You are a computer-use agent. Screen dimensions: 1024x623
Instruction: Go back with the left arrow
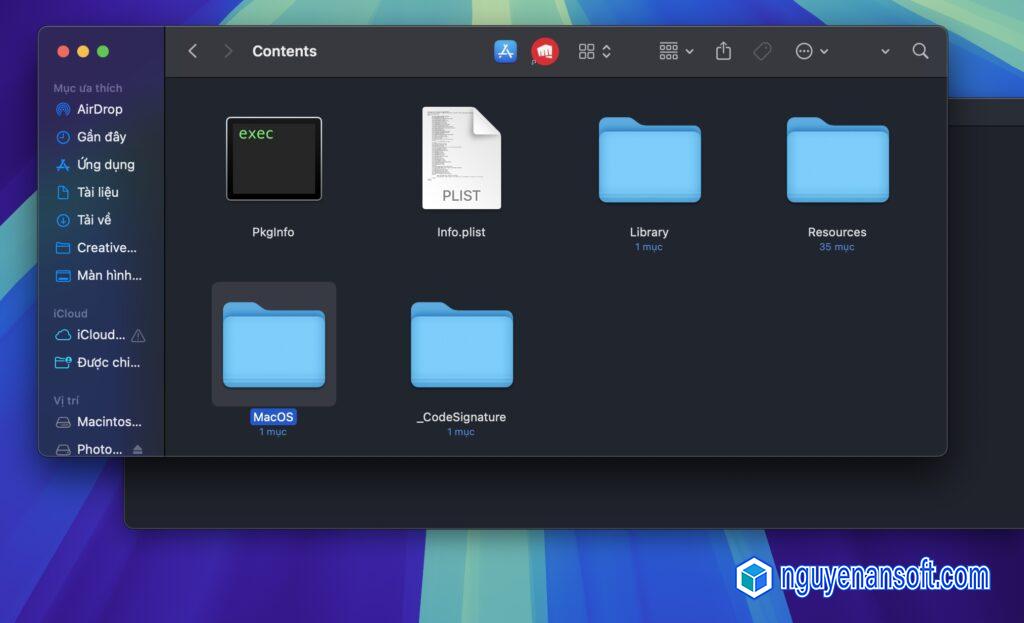193,51
